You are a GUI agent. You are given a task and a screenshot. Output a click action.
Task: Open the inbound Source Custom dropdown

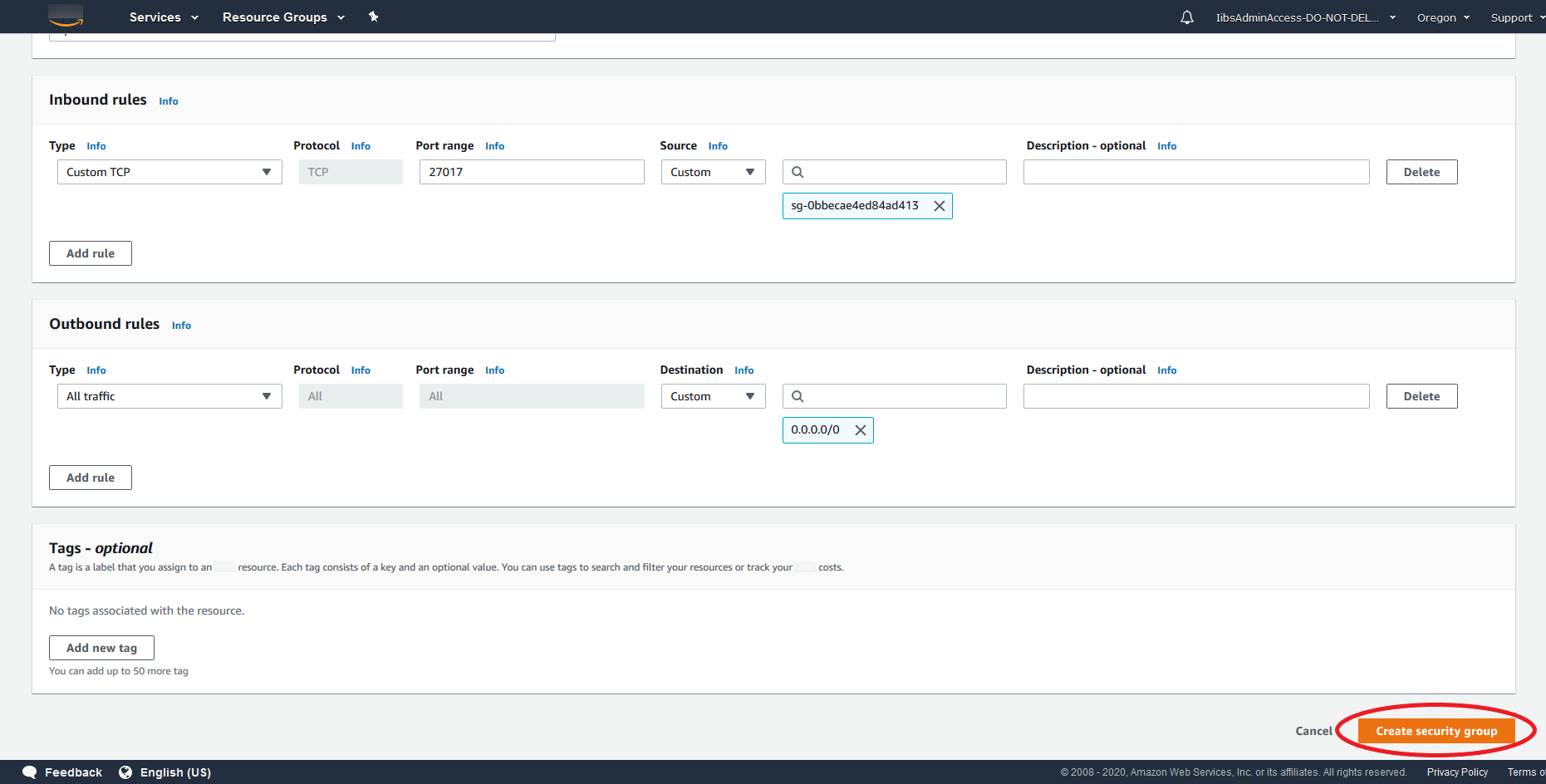(x=713, y=172)
